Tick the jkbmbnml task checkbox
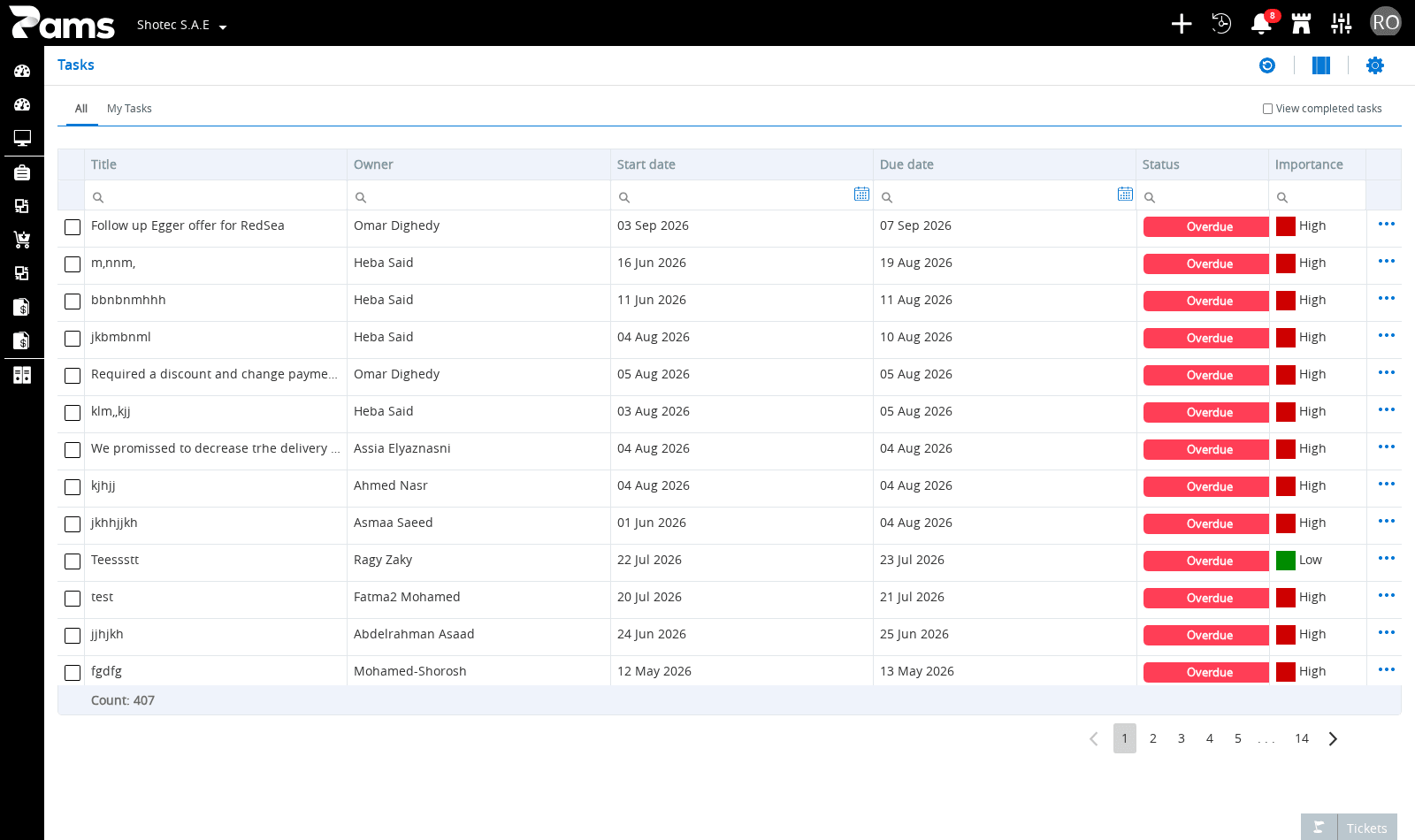This screenshot has height=840, width=1415. pyautogui.click(x=73, y=339)
